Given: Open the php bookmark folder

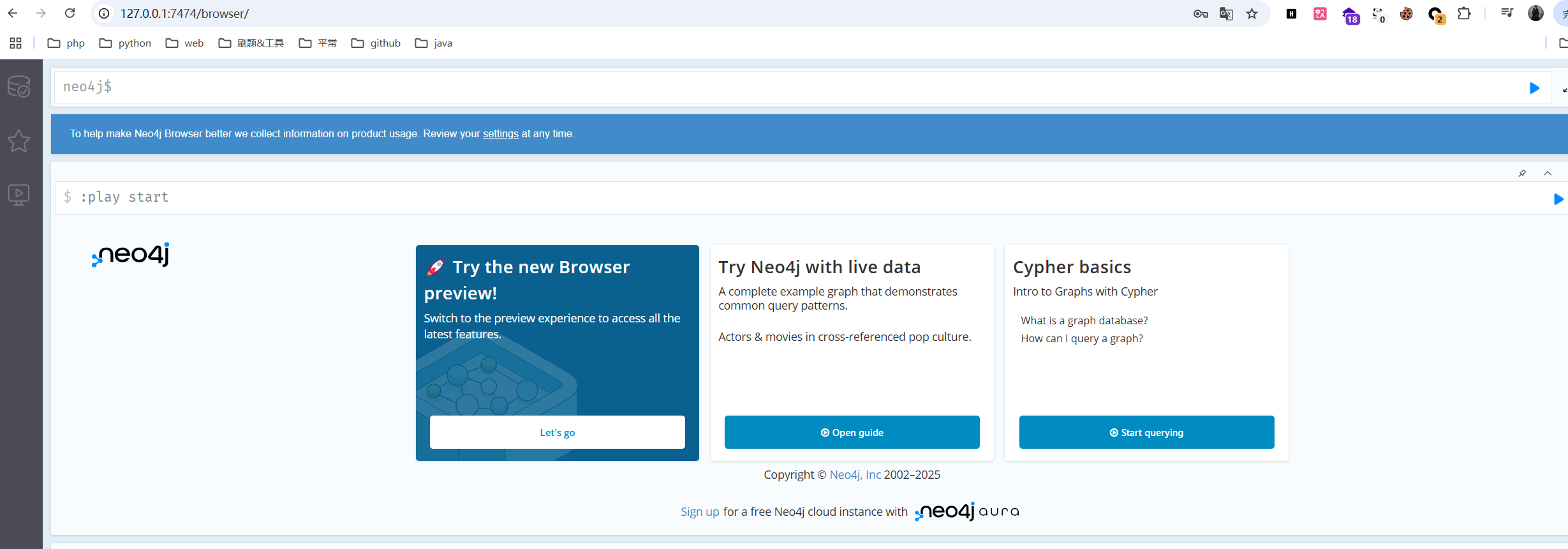Looking at the screenshot, I should pos(66,43).
